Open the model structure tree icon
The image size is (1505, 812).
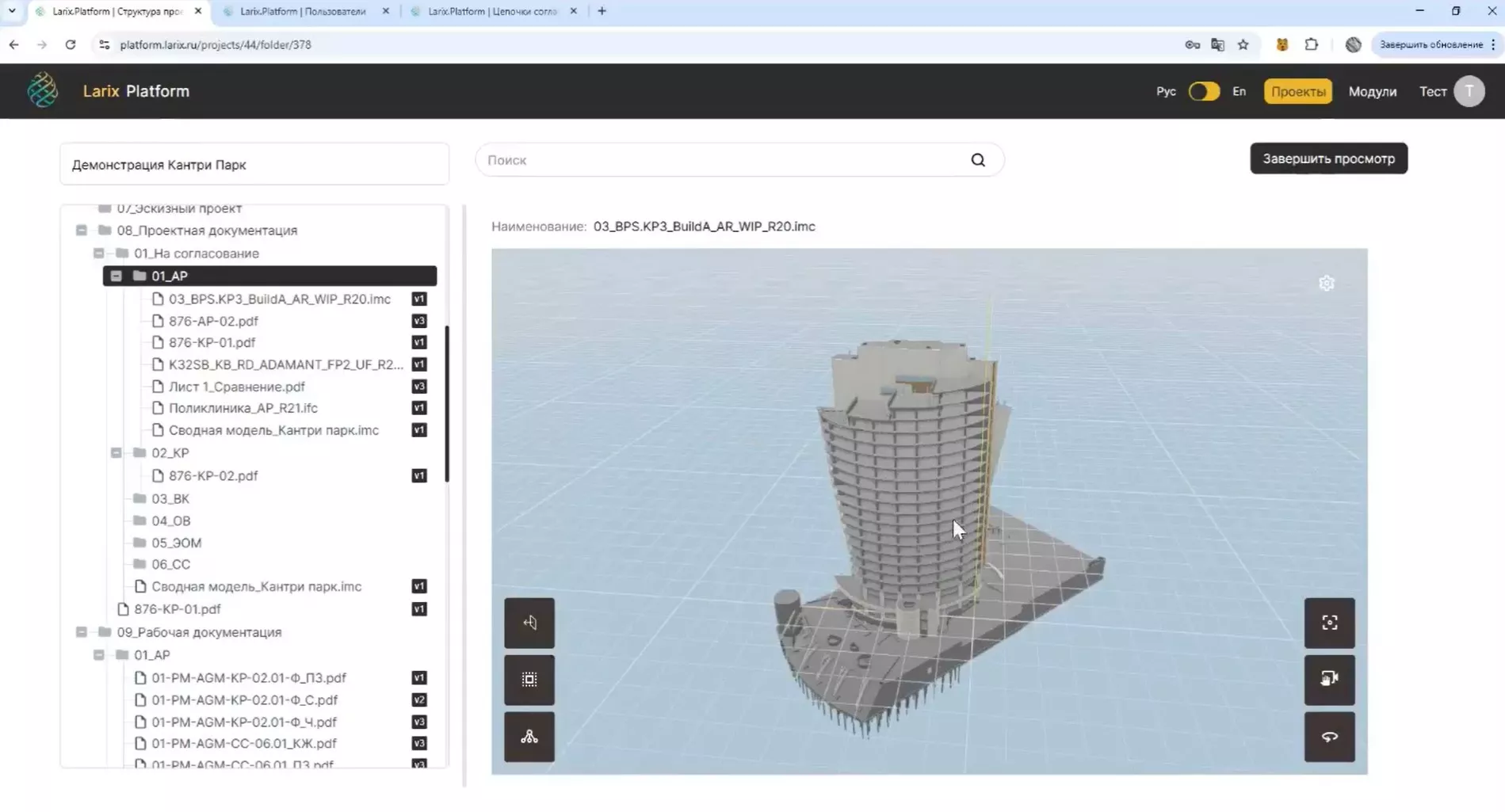[529, 737]
